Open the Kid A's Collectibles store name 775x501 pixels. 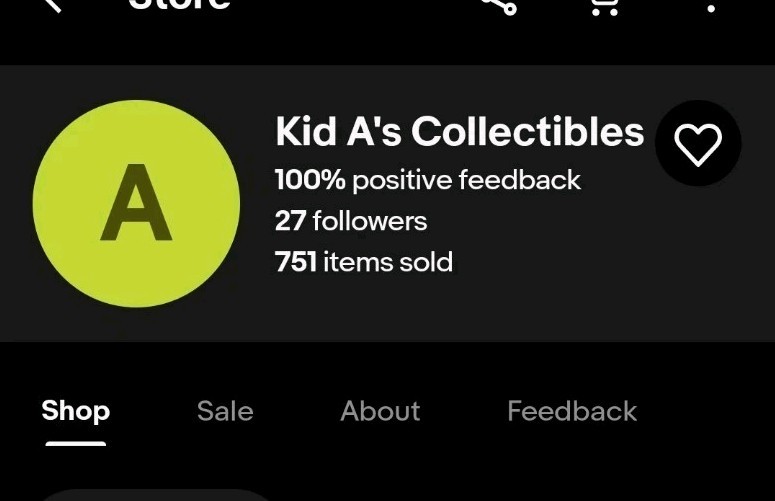point(459,131)
